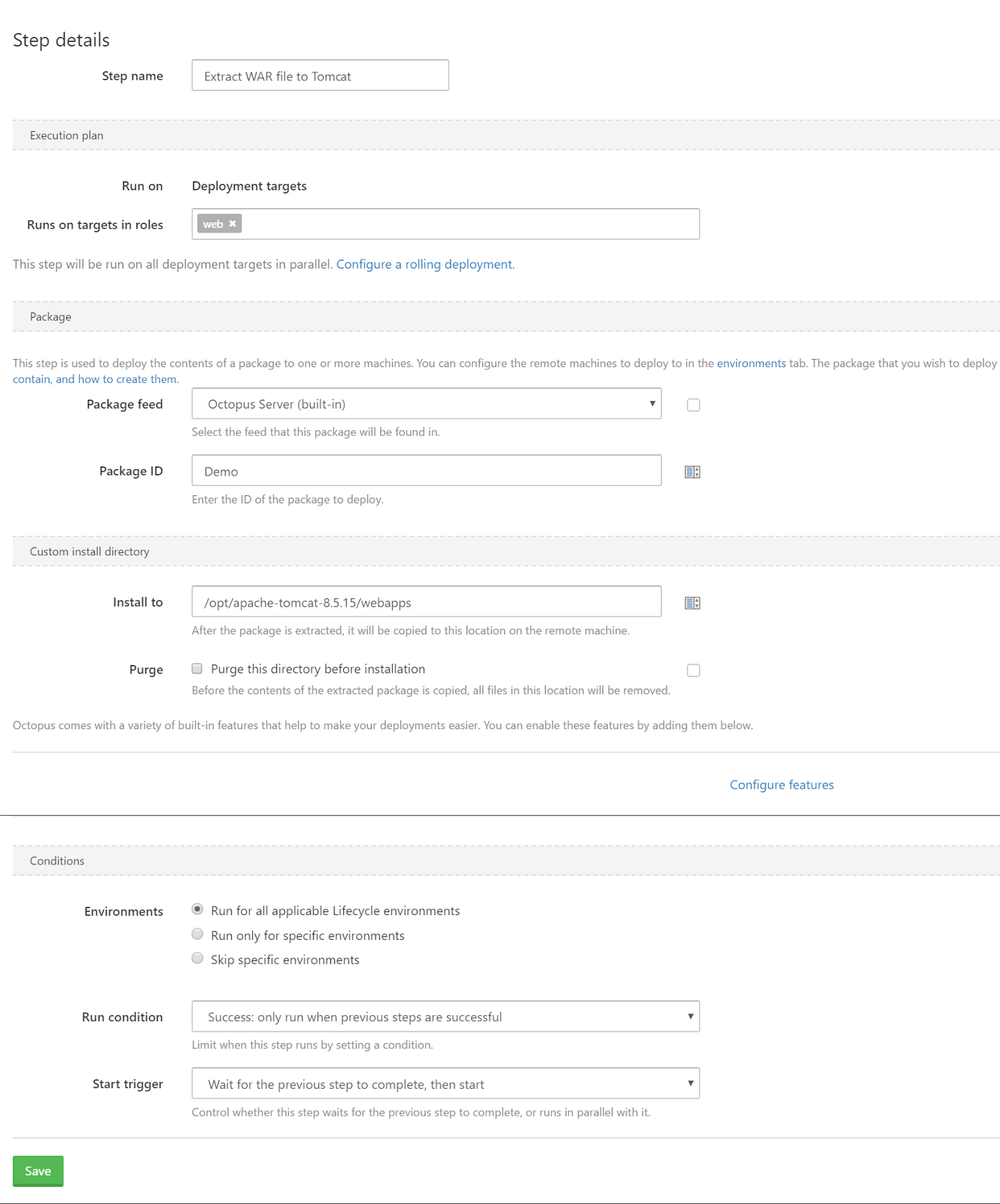Enable Purge this directory before installation
Image resolution: width=1000 pixels, height=1204 pixels.
pos(197,668)
